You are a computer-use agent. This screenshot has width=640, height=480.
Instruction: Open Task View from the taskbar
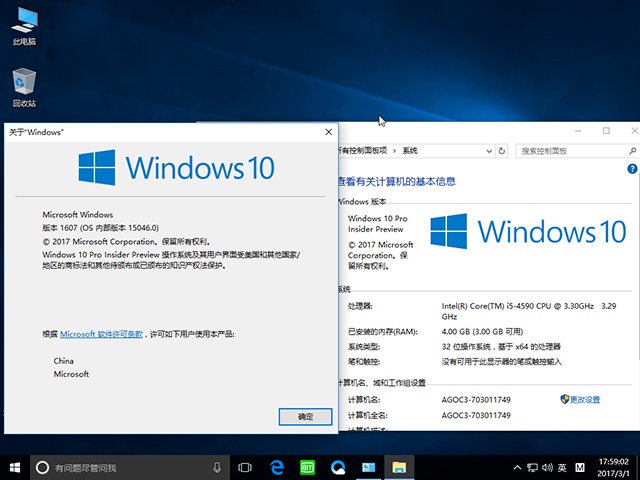click(245, 467)
